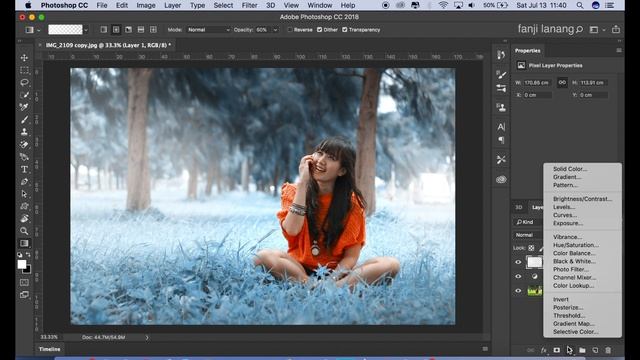Open the gradient Mode dropdown
The image size is (640, 360).
pyautogui.click(x=208, y=30)
